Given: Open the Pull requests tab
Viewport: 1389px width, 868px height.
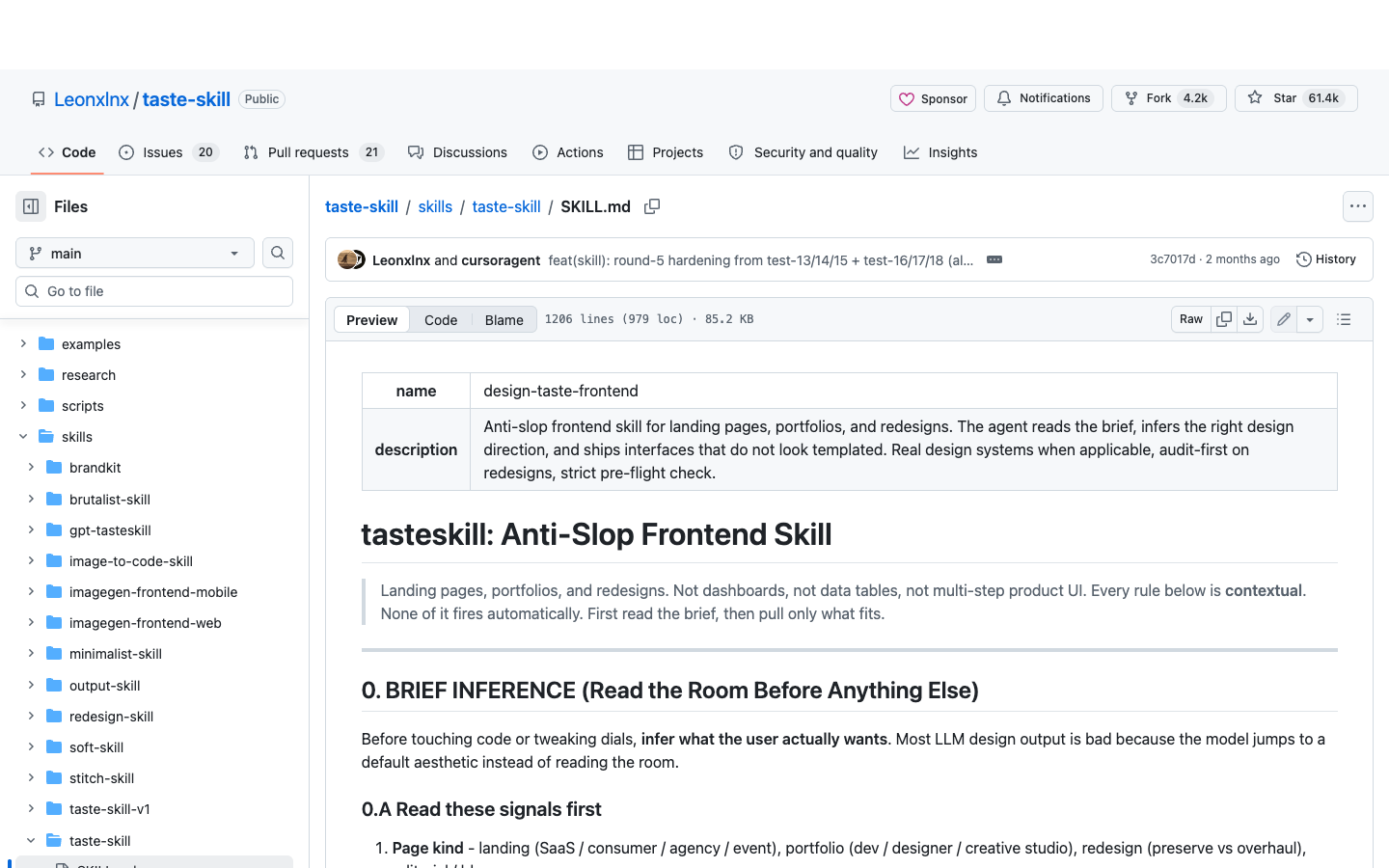Looking at the screenshot, I should pos(313,152).
